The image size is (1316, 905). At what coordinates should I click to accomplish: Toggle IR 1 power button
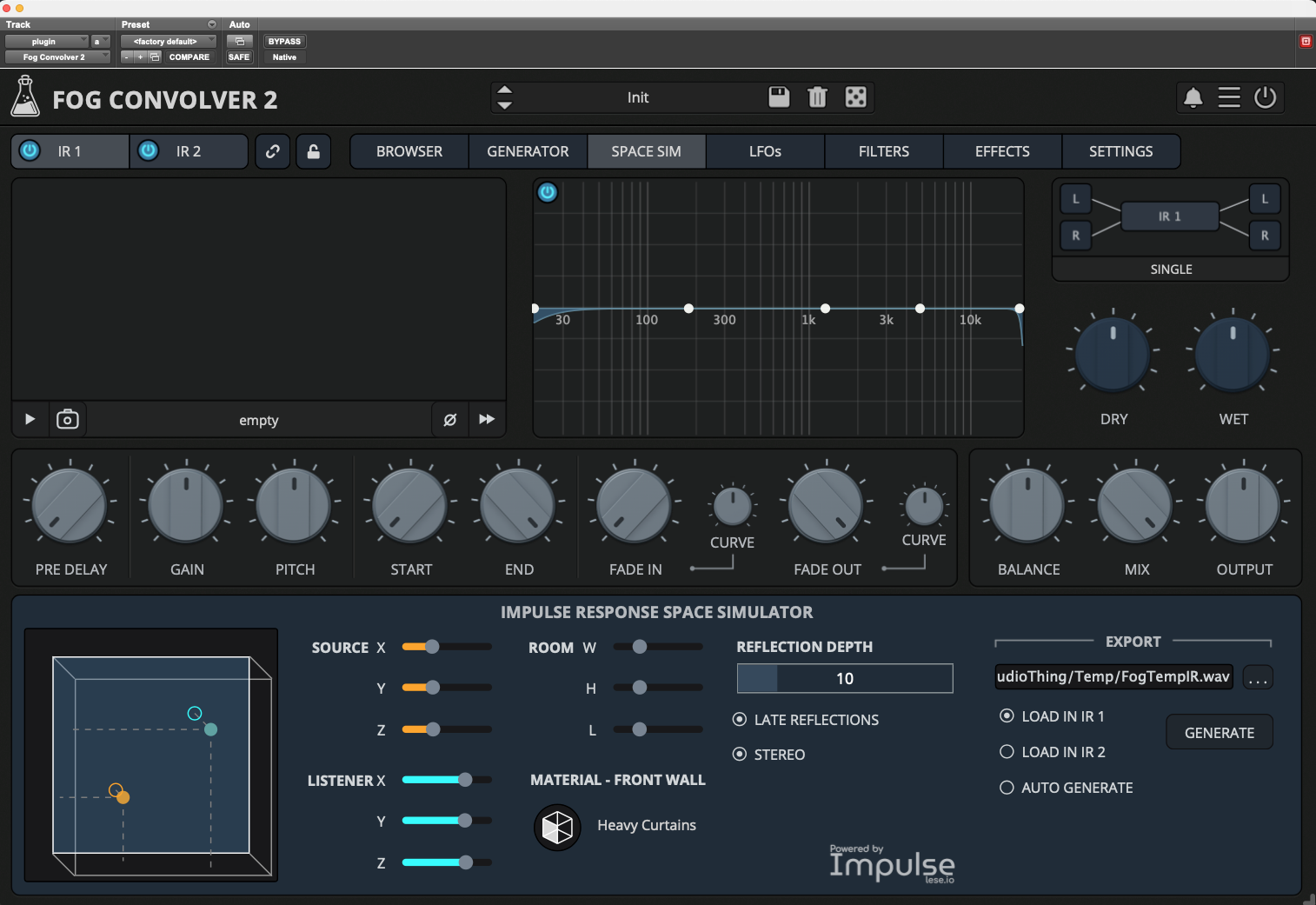(x=30, y=150)
